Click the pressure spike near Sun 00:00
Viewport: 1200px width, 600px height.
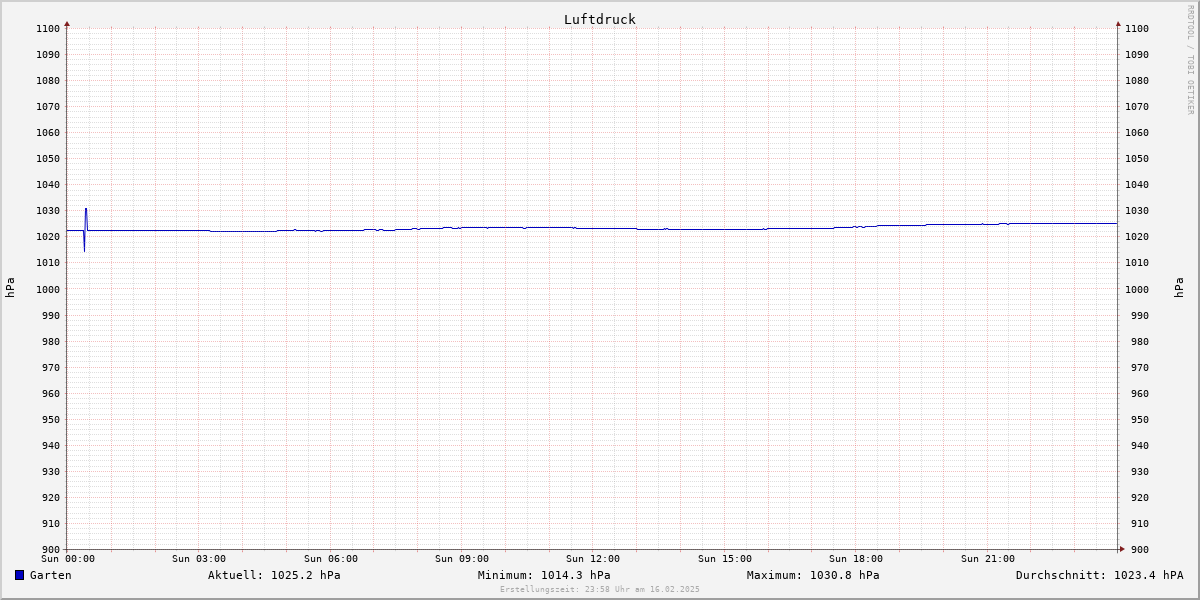click(85, 230)
